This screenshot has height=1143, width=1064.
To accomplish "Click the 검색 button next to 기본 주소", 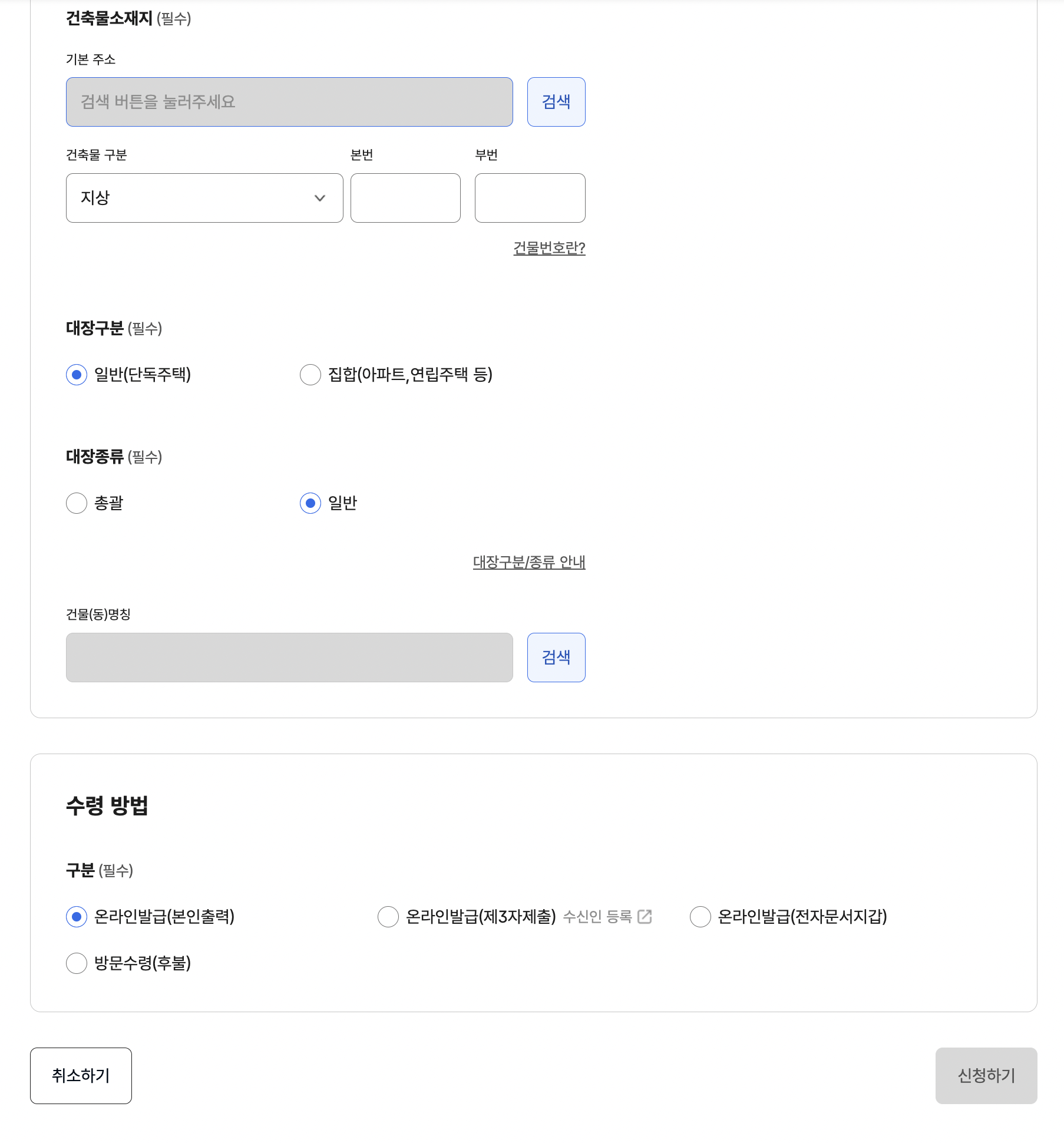I will click(556, 102).
